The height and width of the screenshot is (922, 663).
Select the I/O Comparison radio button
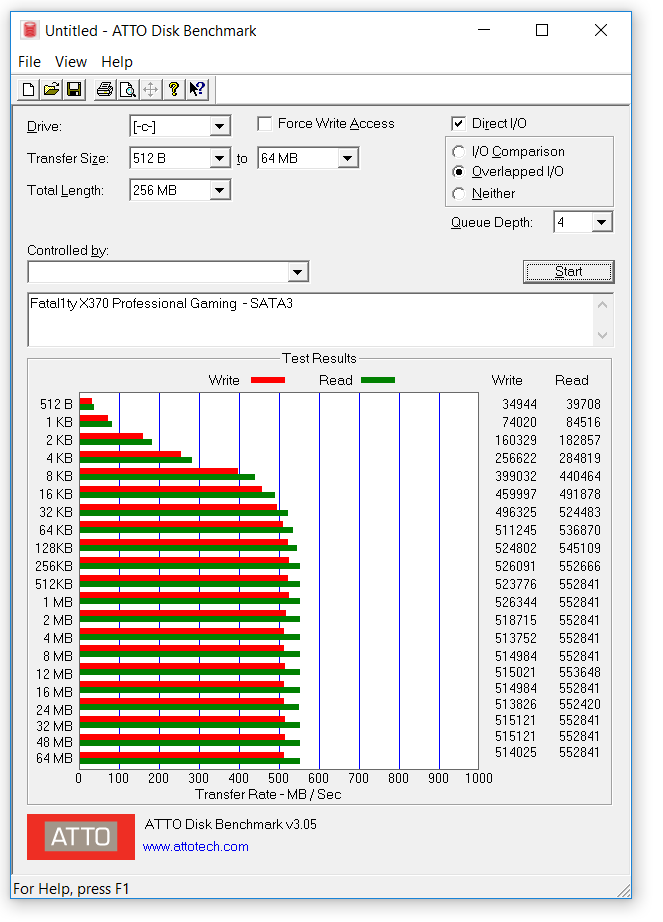pos(458,152)
